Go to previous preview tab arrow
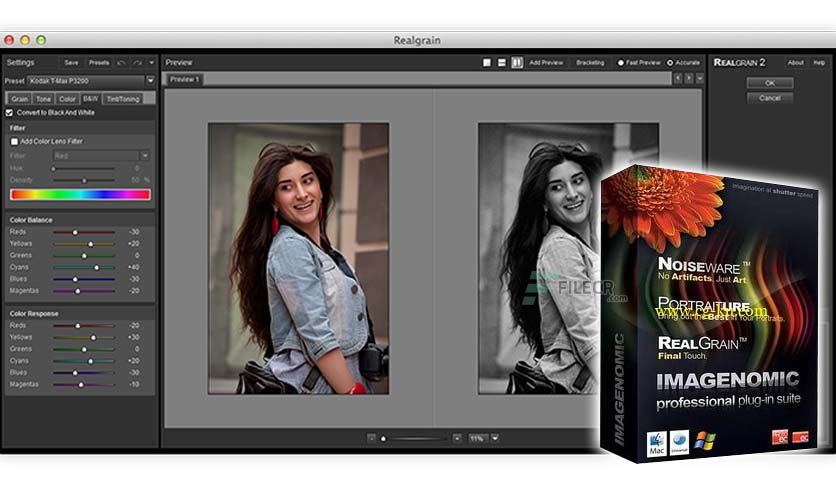836x484 pixels. [x=678, y=78]
